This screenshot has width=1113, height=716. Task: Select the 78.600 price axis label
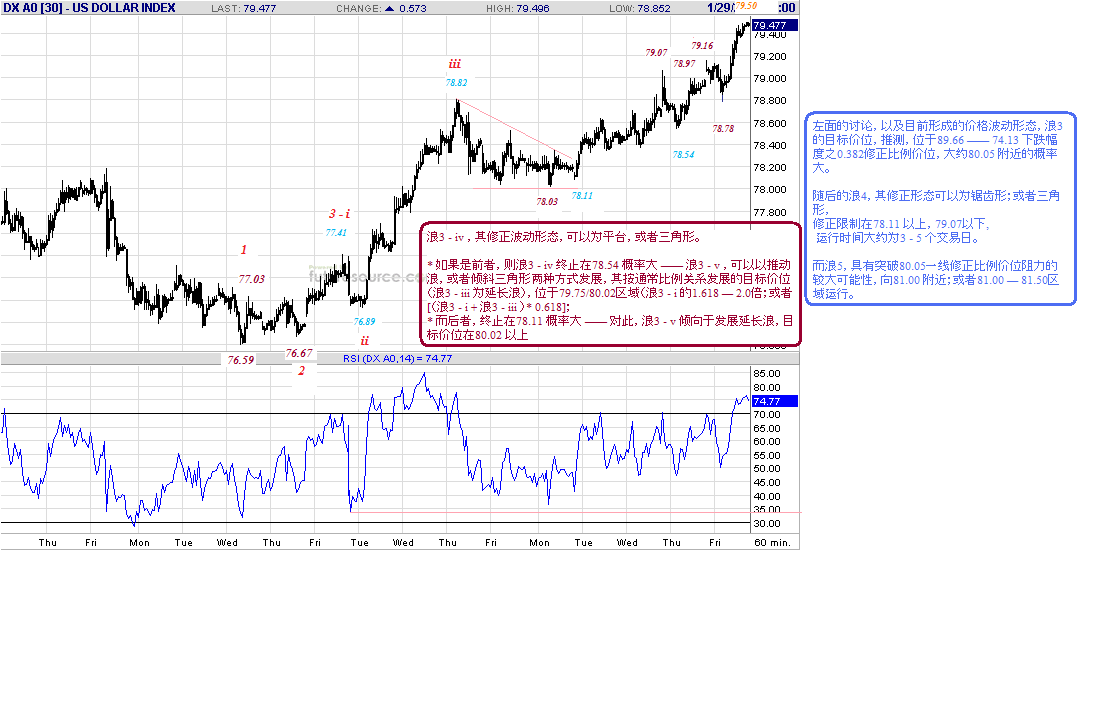[769, 123]
